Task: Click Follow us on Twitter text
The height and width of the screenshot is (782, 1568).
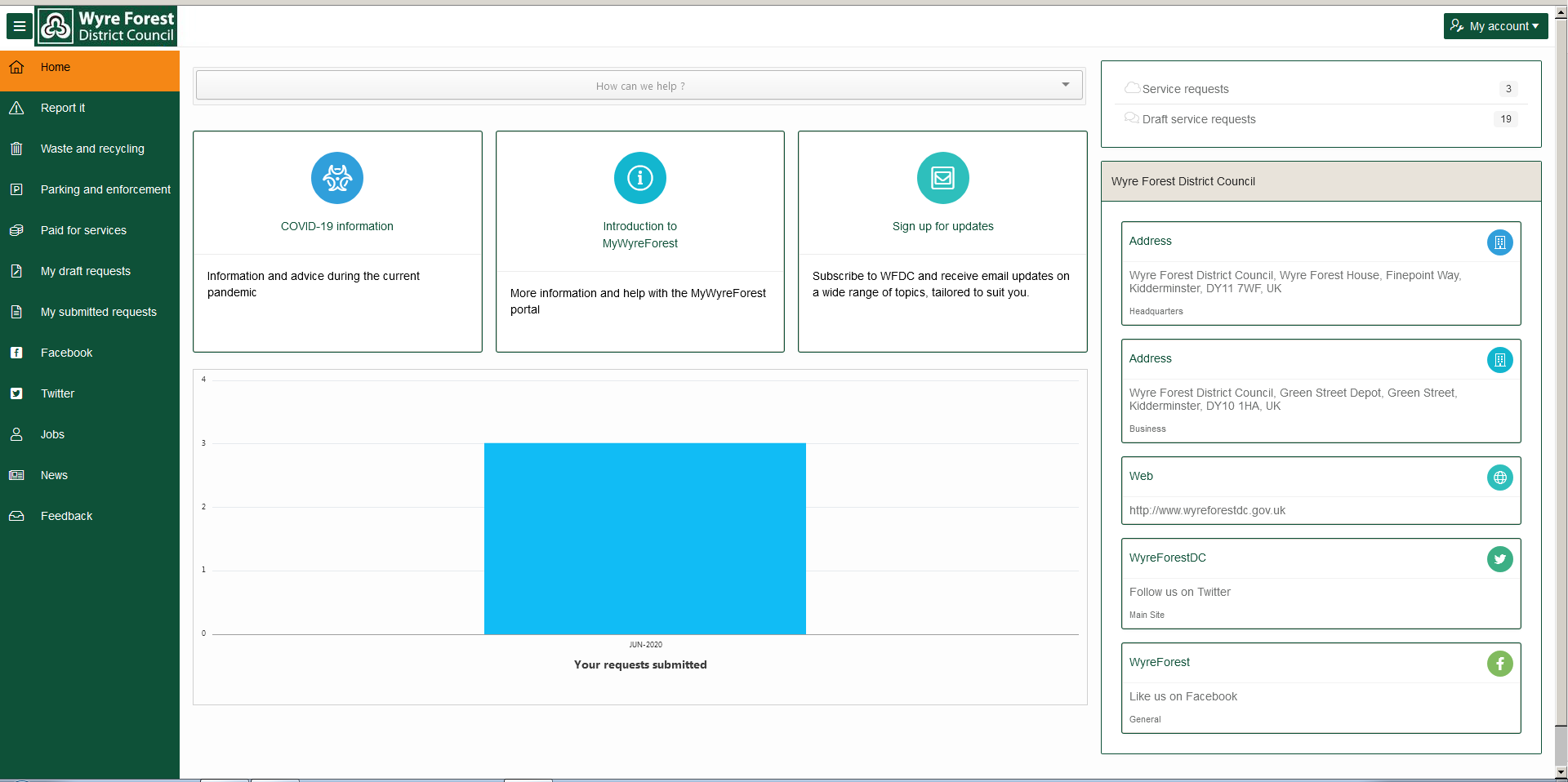Action: click(1180, 592)
